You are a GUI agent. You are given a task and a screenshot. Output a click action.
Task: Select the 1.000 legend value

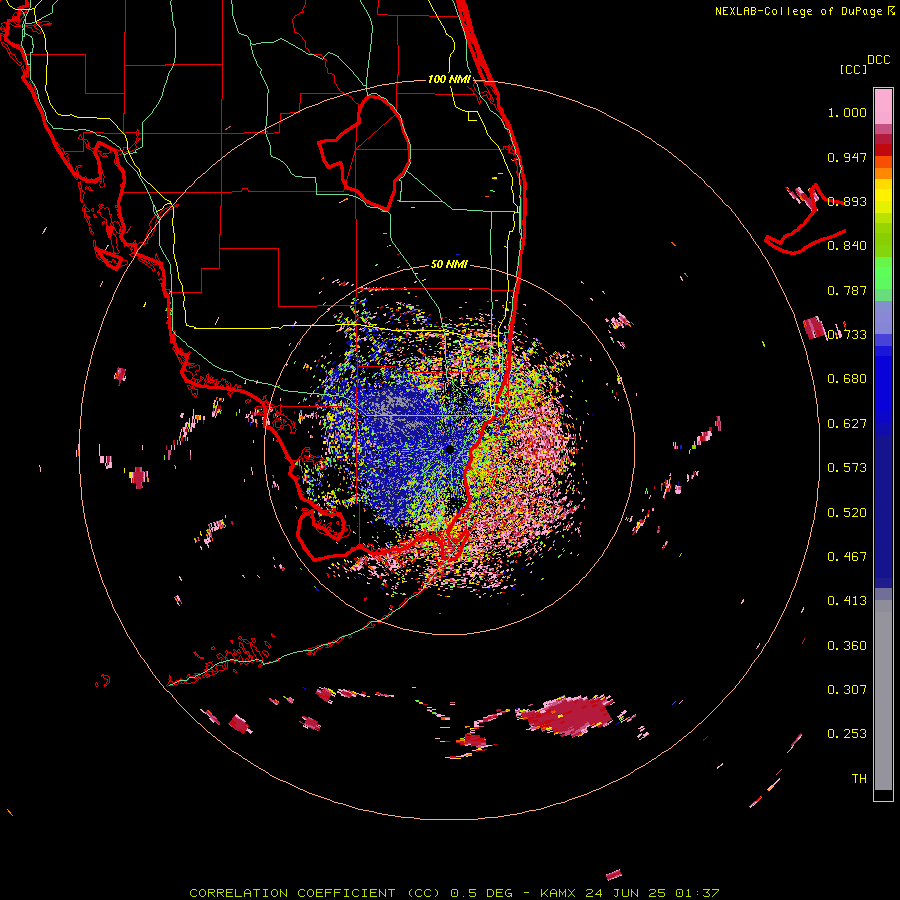click(x=847, y=112)
